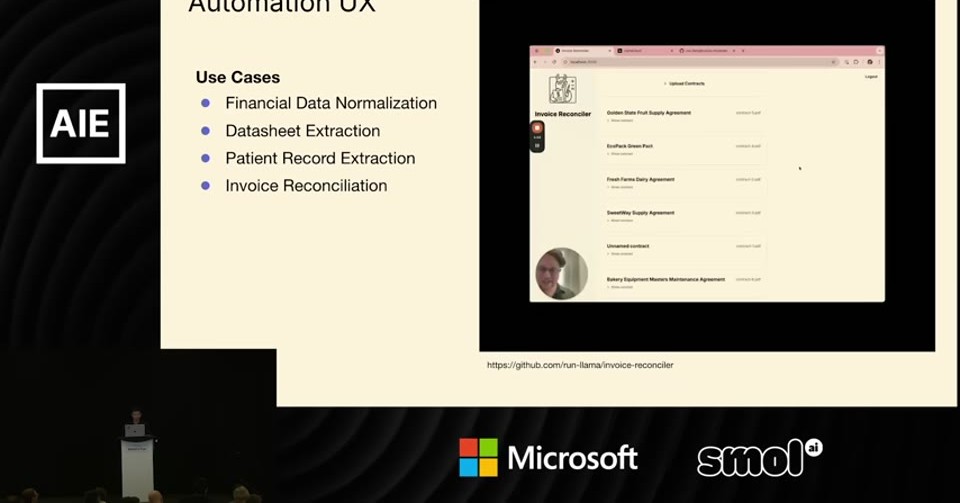The image size is (960, 503).
Task: Open the github.com/run-llama/invoice-reconciler link
Action: pos(580,365)
